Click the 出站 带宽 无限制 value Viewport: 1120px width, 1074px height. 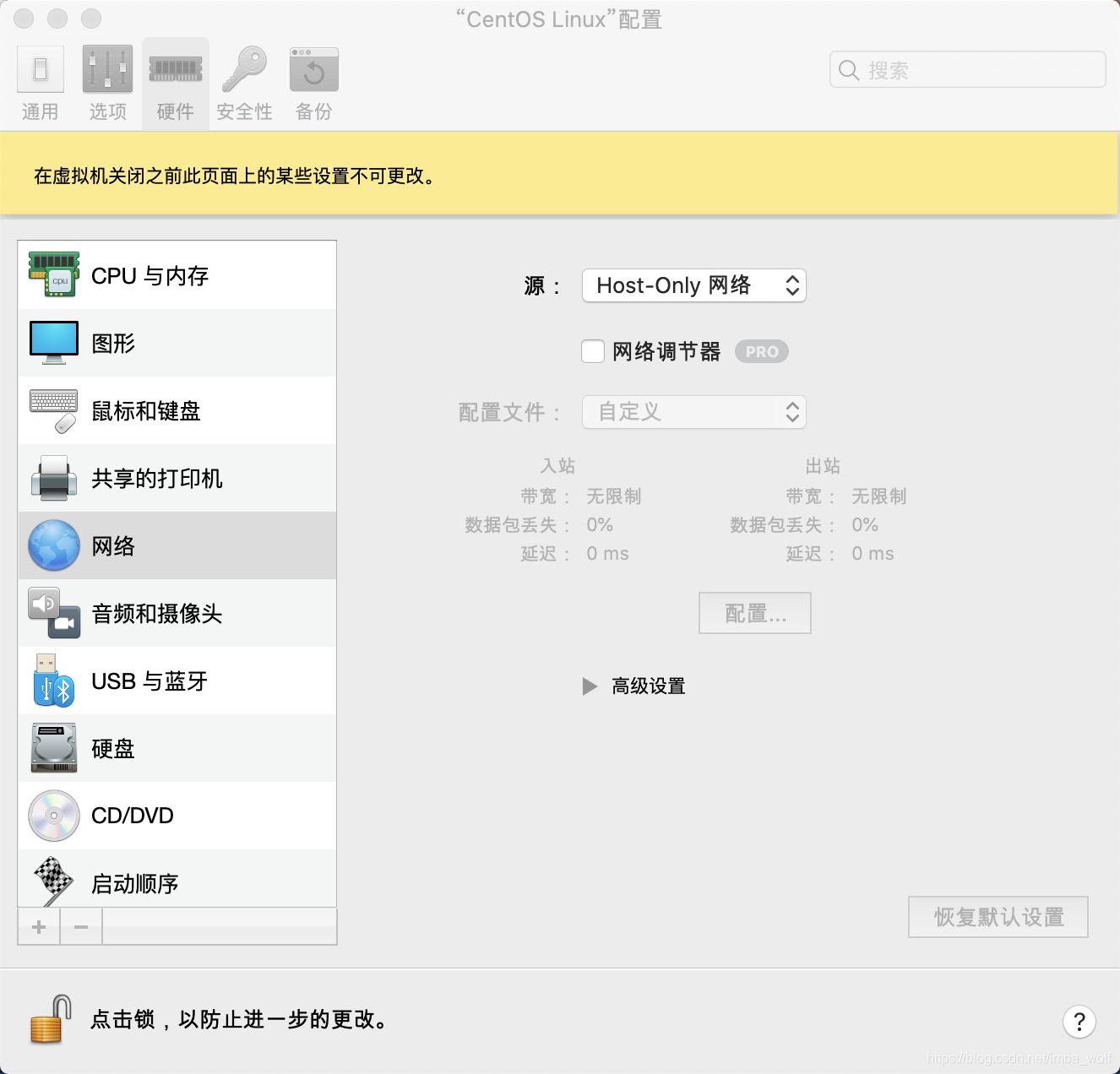[879, 496]
